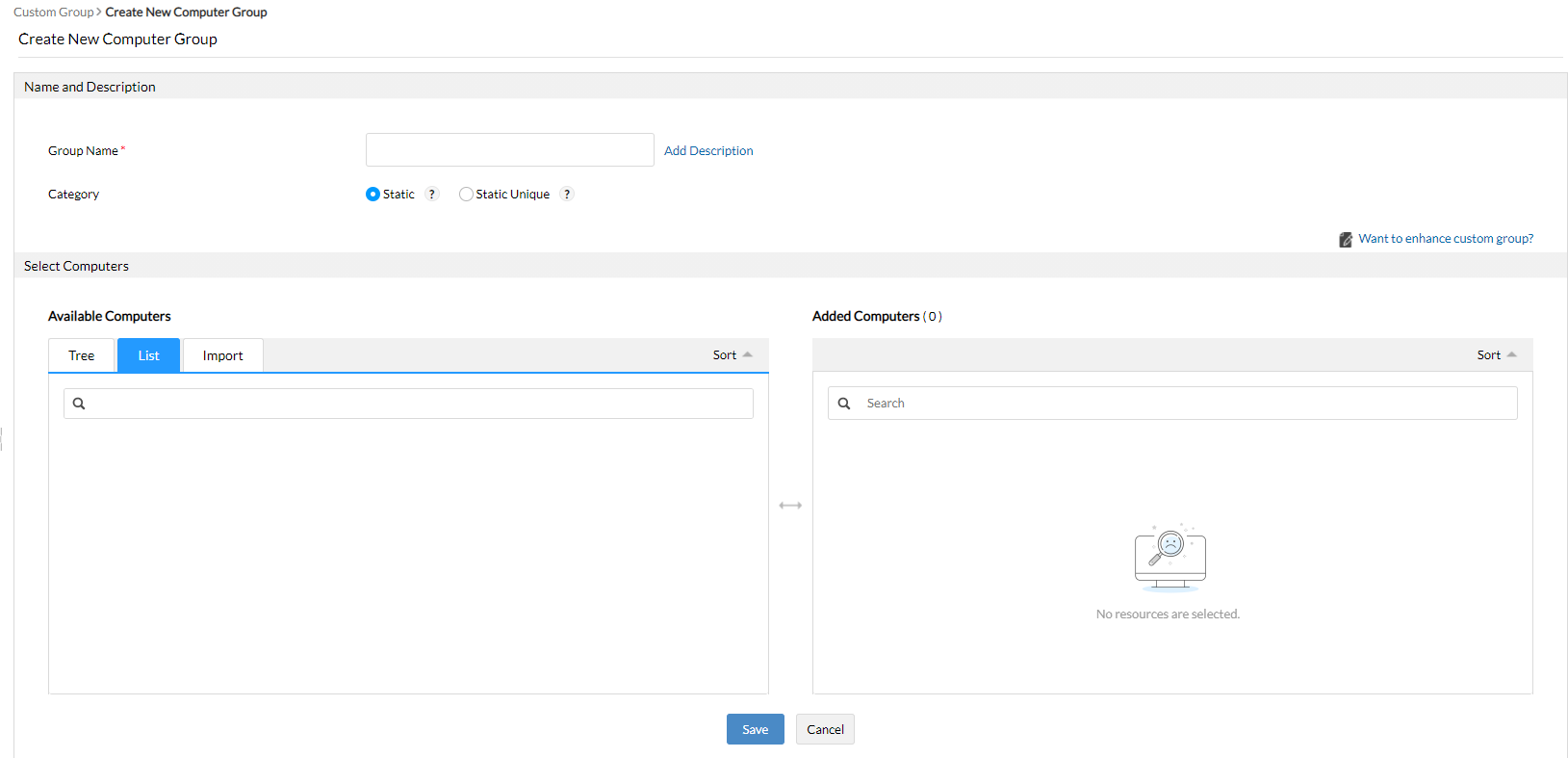The image size is (1568, 758).
Task: Open Sort dropdown for Added Computers
Action: pyautogui.click(x=1496, y=355)
